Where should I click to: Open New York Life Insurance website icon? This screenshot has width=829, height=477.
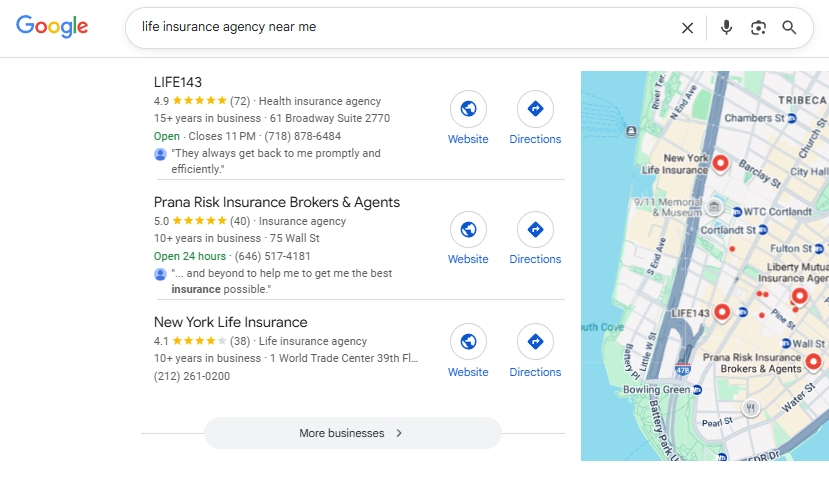(x=468, y=342)
